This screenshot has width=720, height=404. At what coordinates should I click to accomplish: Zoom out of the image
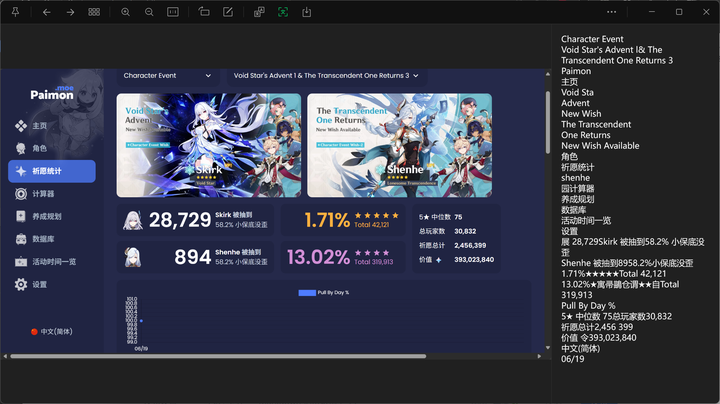pyautogui.click(x=149, y=12)
